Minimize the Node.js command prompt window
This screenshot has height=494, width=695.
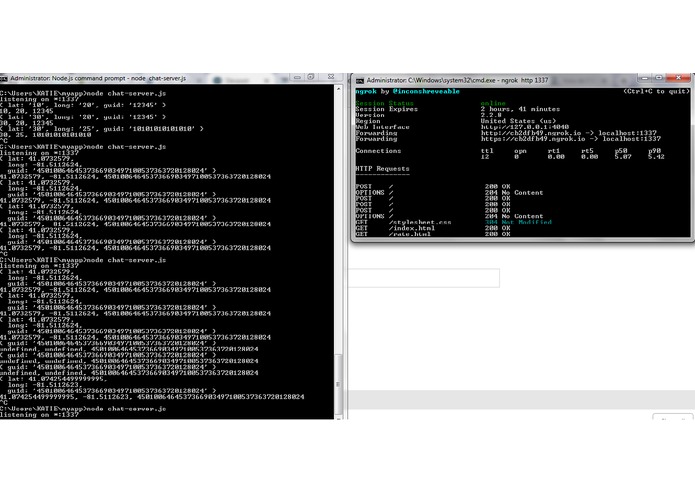click(x=297, y=77)
